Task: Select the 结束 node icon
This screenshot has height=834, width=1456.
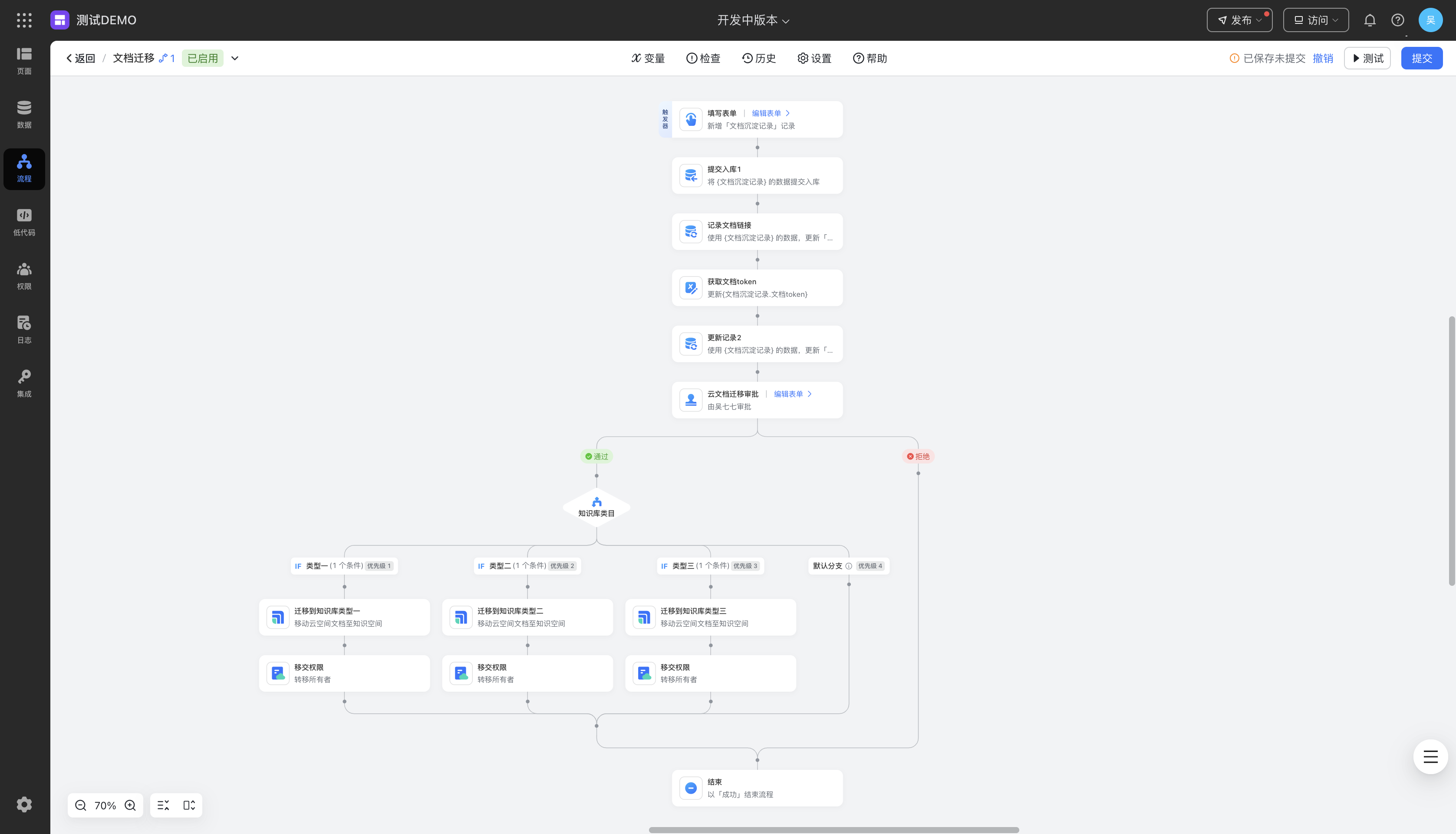Action: (x=691, y=788)
